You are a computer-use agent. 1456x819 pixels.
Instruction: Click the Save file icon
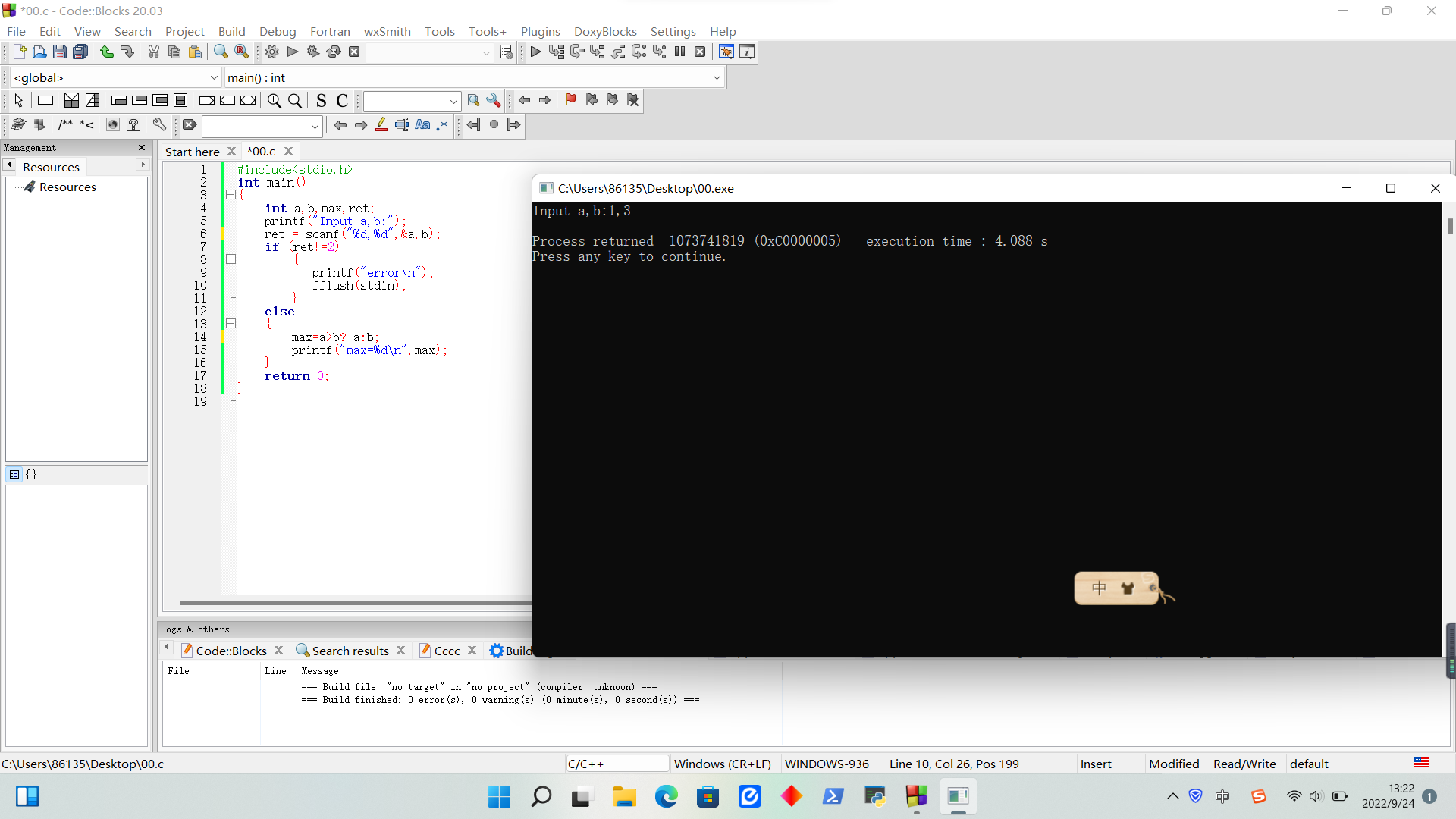click(60, 52)
